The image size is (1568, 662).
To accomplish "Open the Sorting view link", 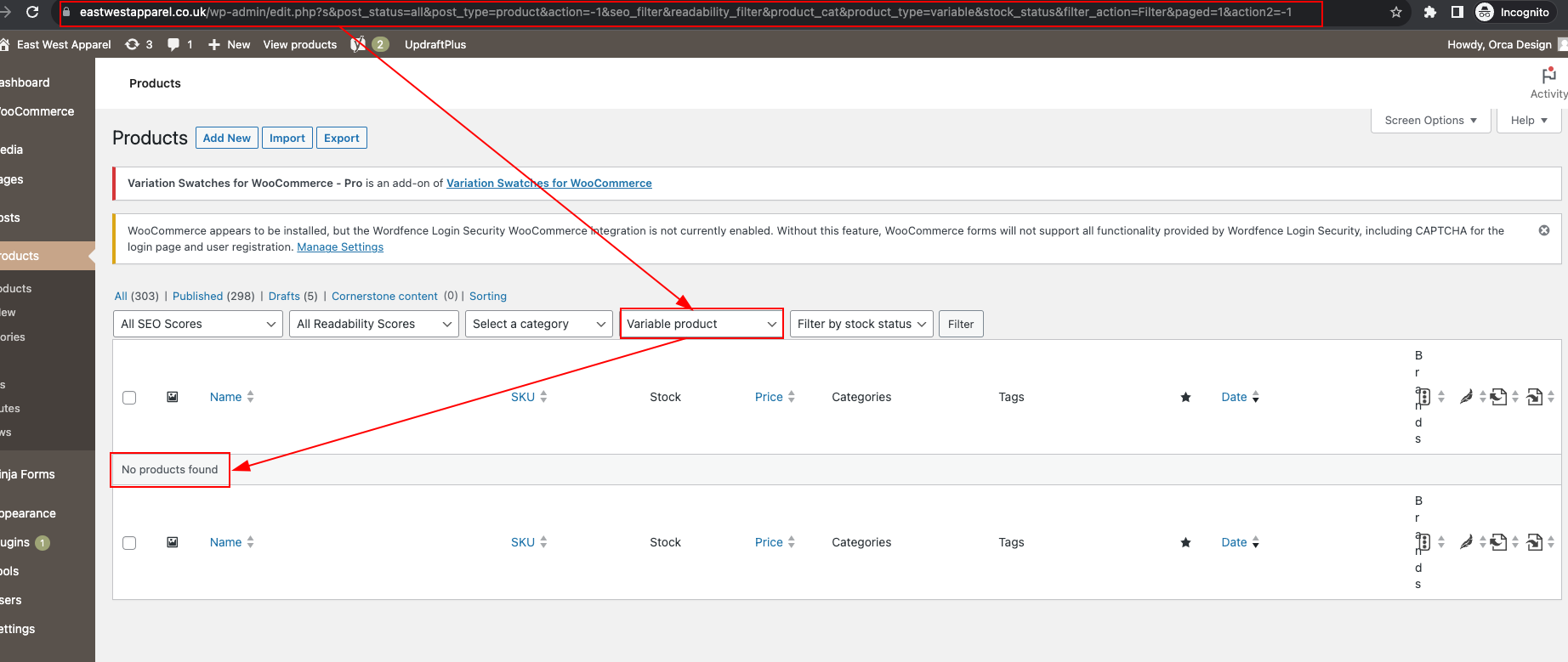I will point(488,296).
